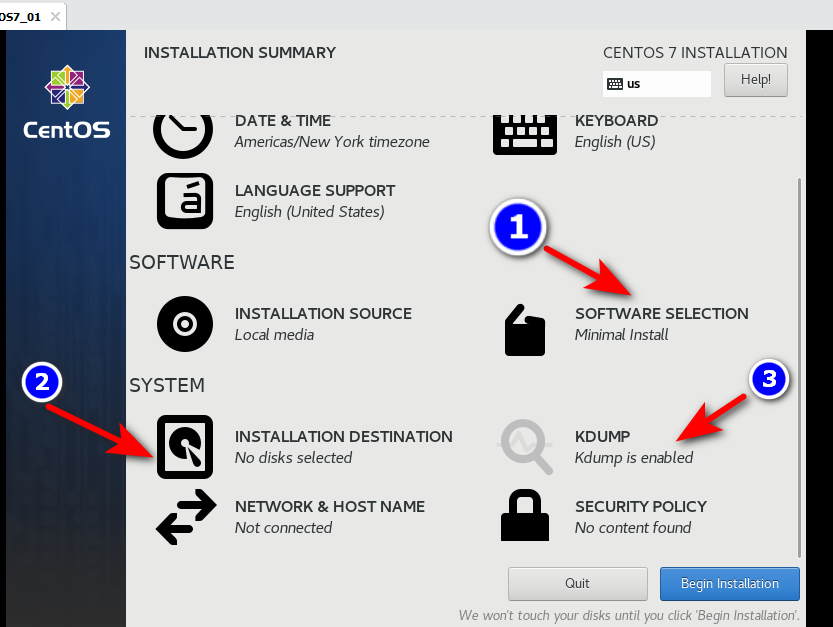The image size is (833, 627).
Task: Select the NETWORK & HOST NAME label
Action: click(330, 507)
